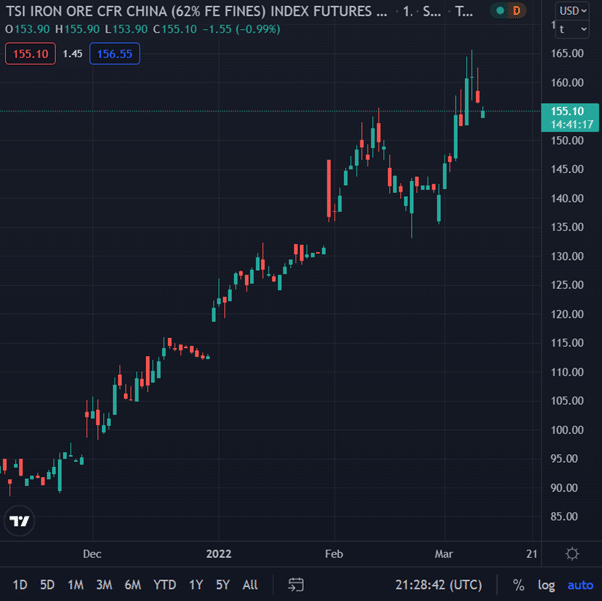This screenshot has width=602, height=601.
Task: Select the 5D time range
Action: (x=48, y=585)
